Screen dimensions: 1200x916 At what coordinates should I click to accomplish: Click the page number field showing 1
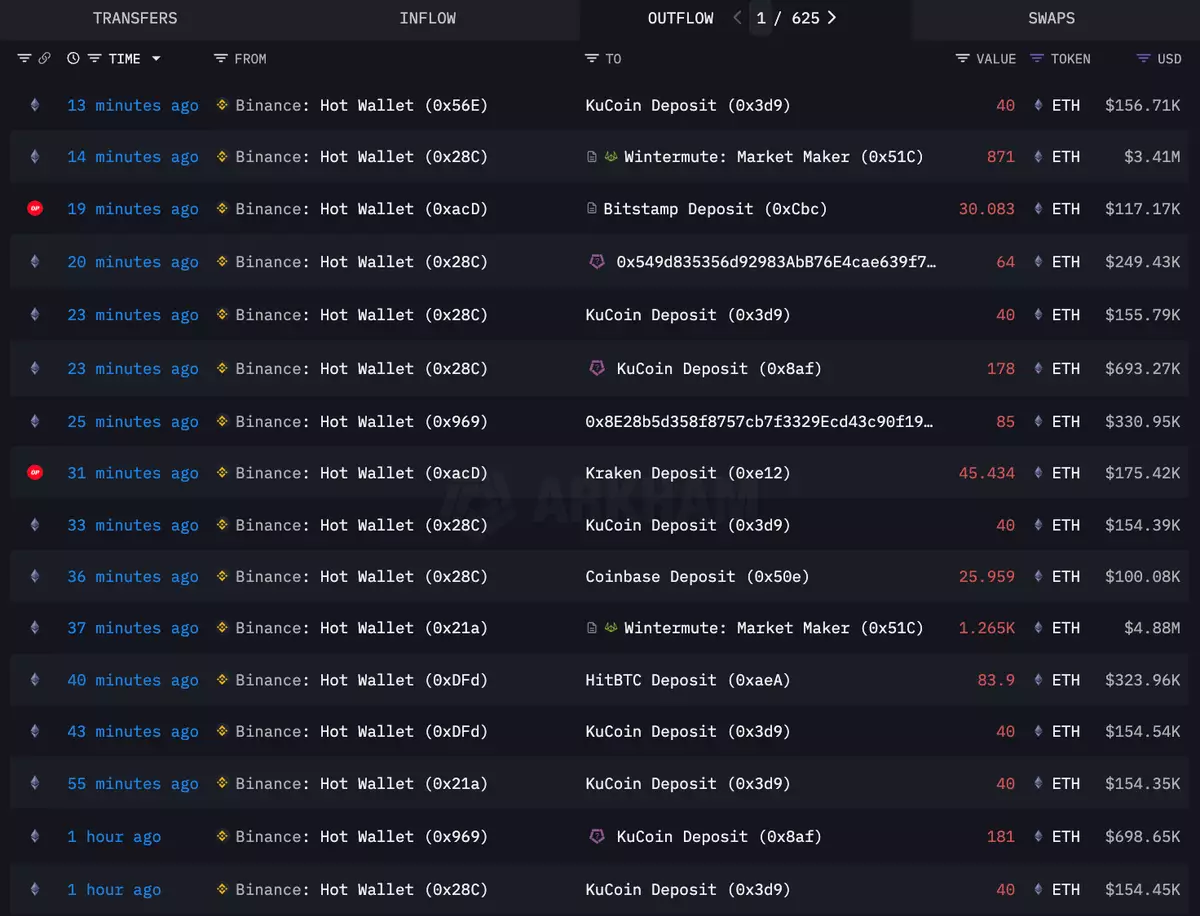[x=761, y=18]
